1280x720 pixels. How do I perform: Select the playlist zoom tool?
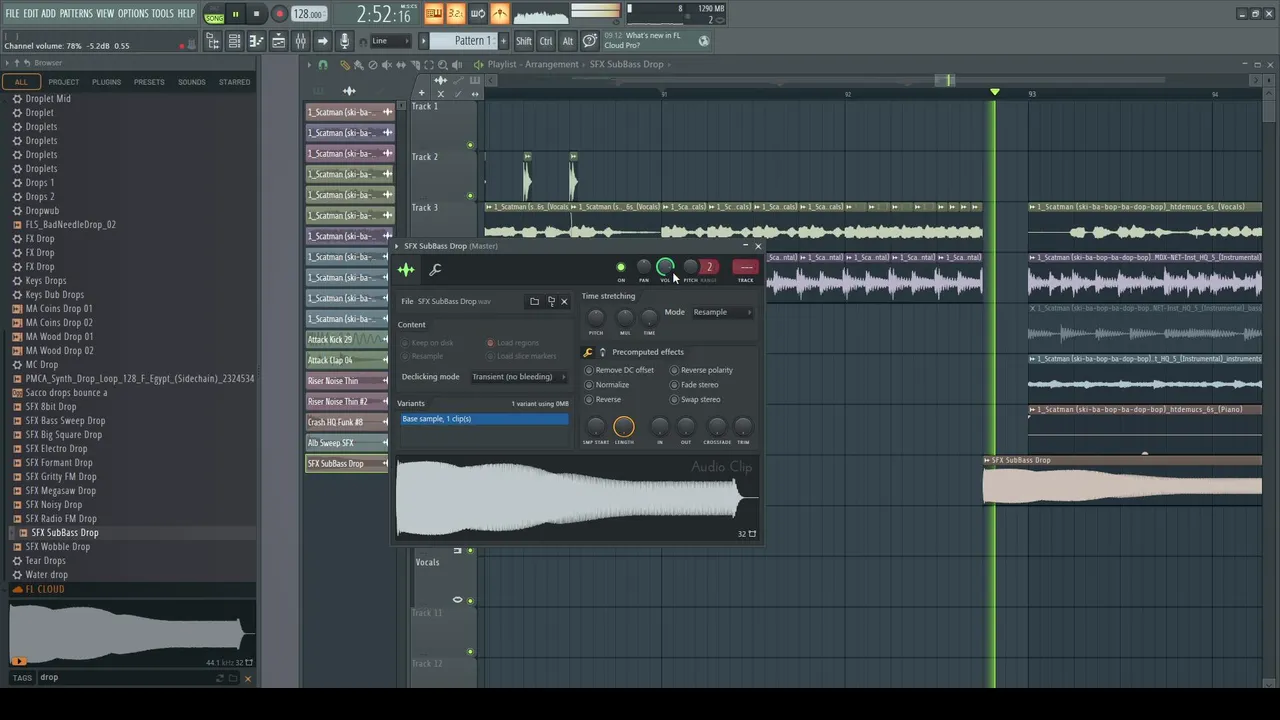coord(443,65)
